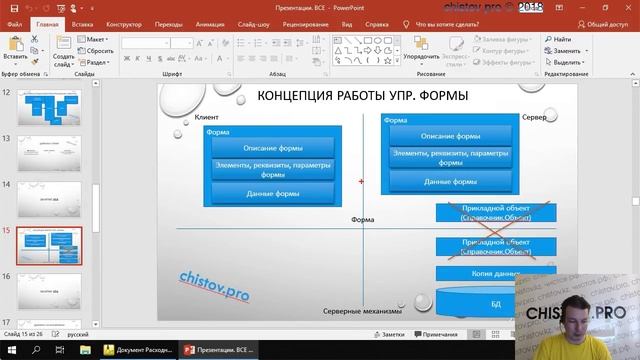Click the decrease indent icon
640x360 pixels.
(x=276, y=43)
